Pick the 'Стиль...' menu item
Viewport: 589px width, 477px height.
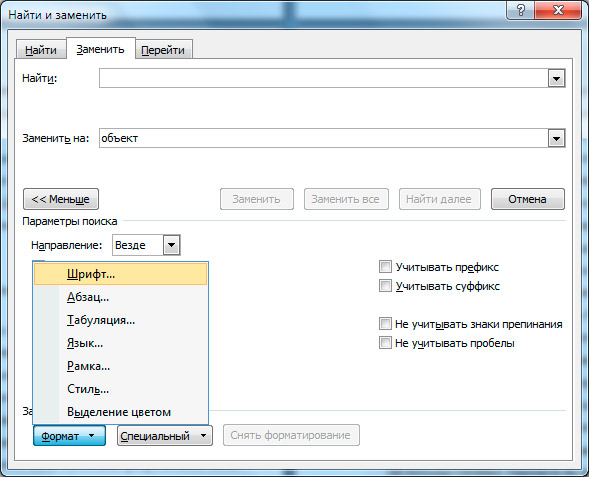click(121, 389)
